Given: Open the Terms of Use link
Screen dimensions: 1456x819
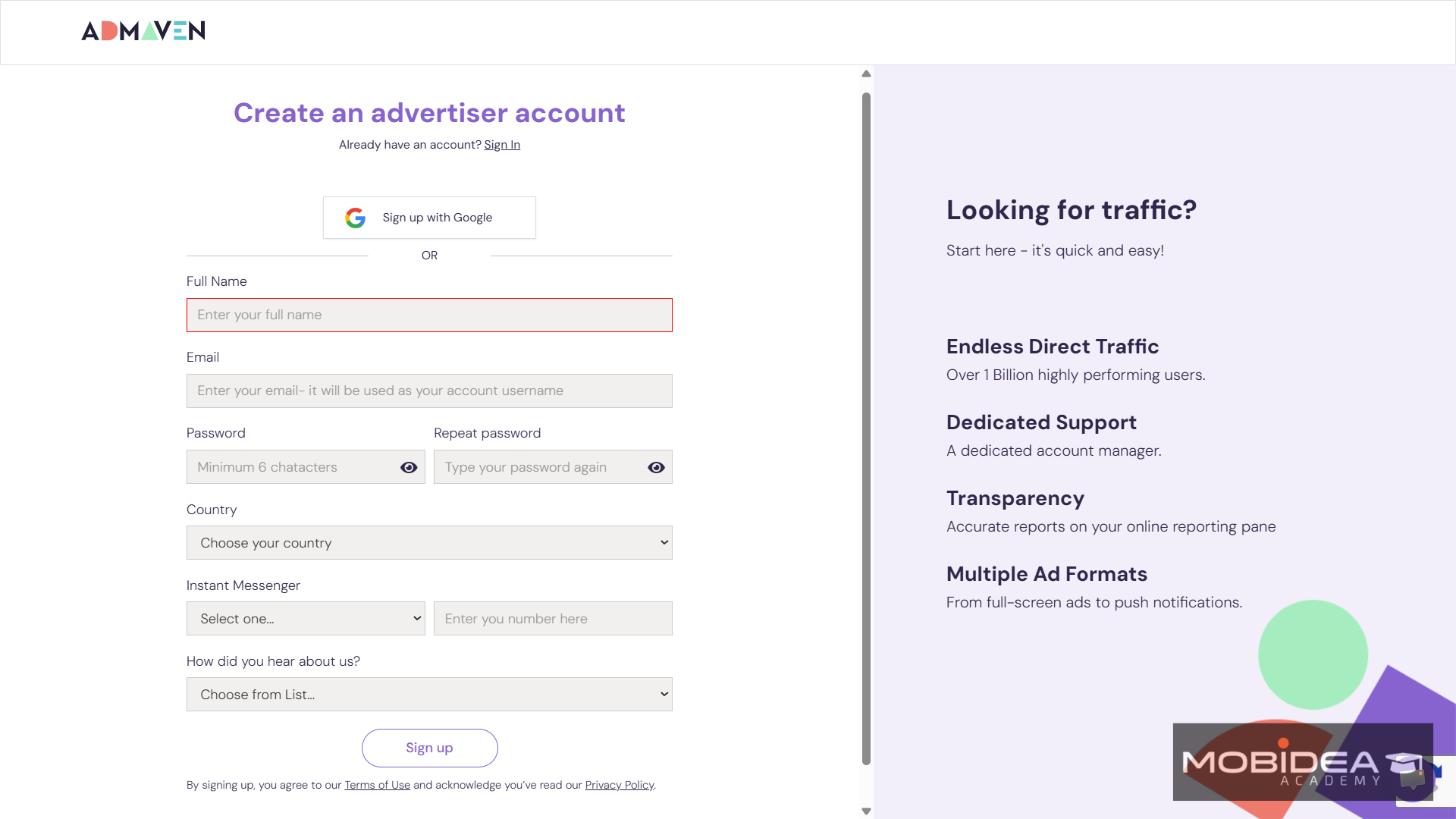Looking at the screenshot, I should point(377,785).
